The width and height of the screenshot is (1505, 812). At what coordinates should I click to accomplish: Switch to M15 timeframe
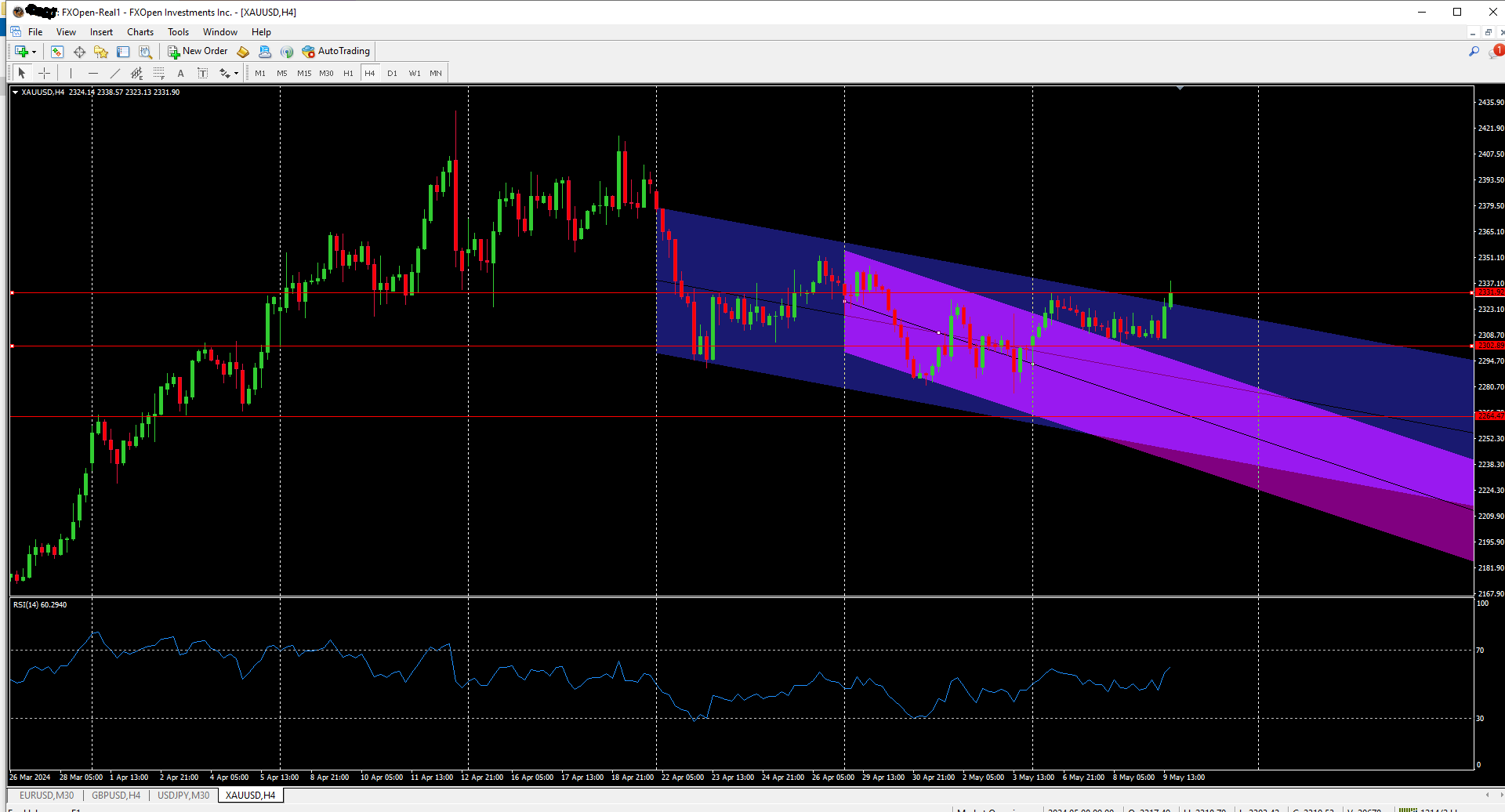[x=304, y=74]
